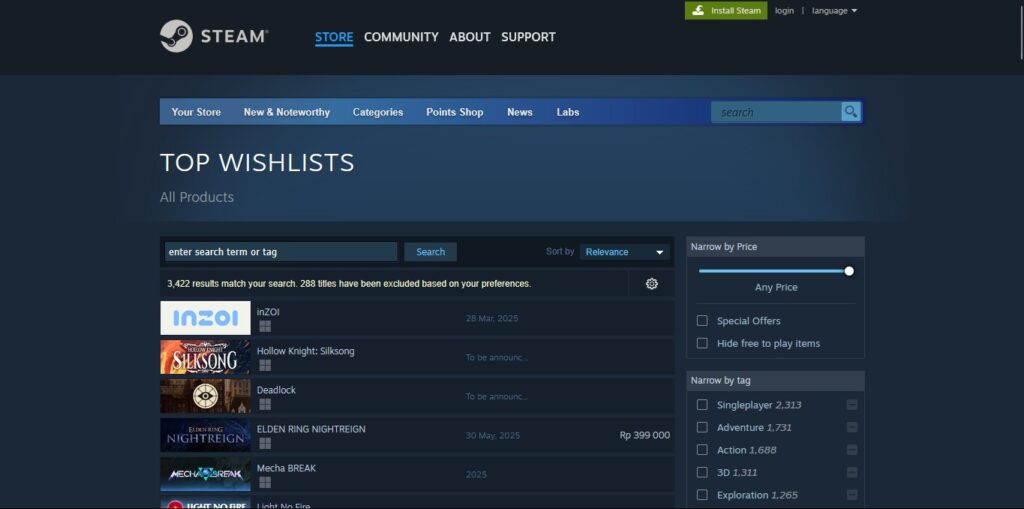Open the Sort by Relevance dropdown

[624, 252]
